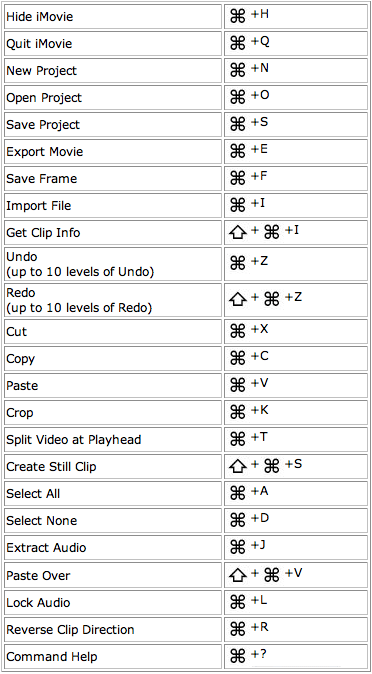The image size is (372, 674).
Task: Click the Shift arrow icon in Get Clip Info row
Action: pos(237,233)
